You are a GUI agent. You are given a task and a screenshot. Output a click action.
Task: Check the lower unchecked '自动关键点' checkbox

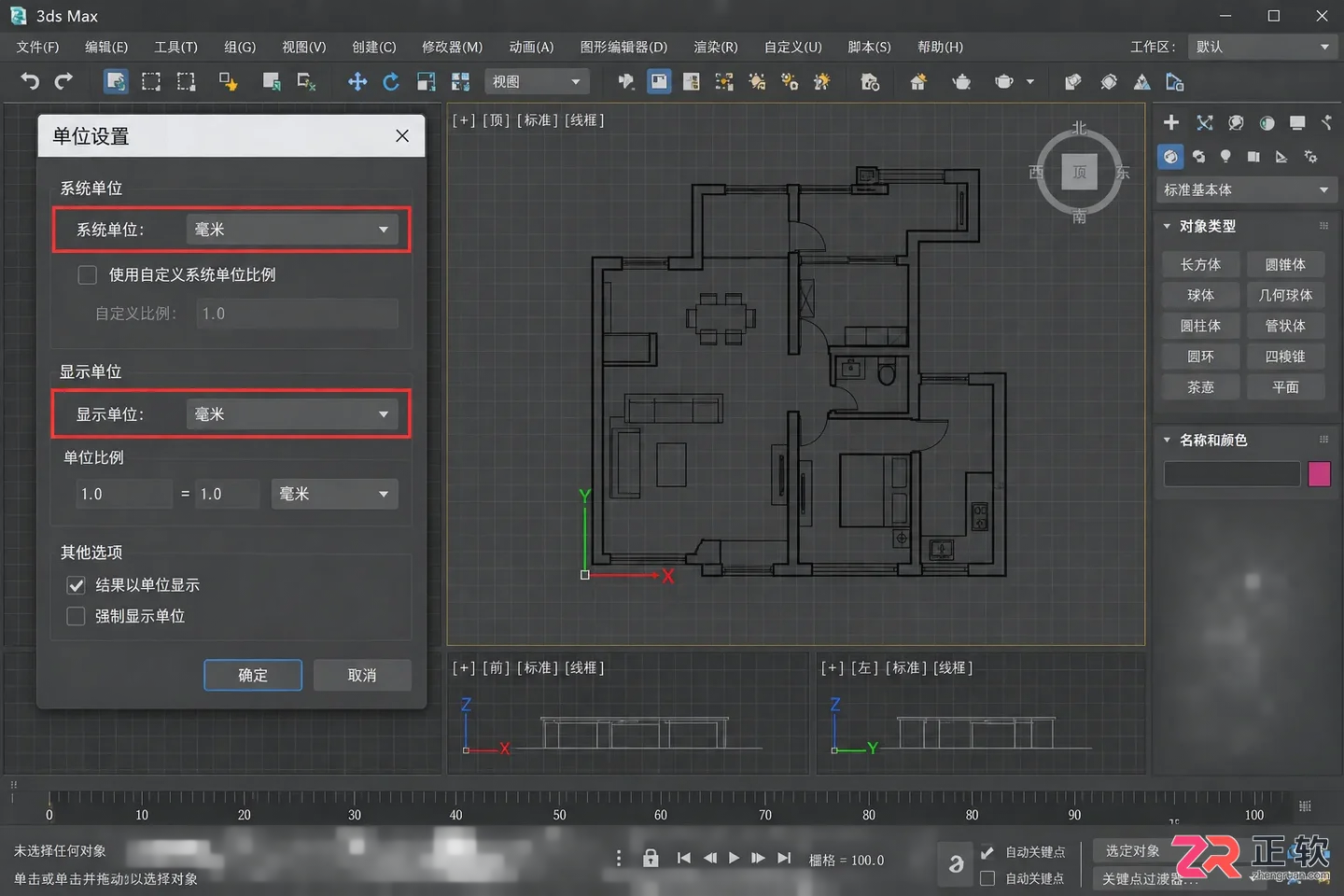[x=987, y=878]
